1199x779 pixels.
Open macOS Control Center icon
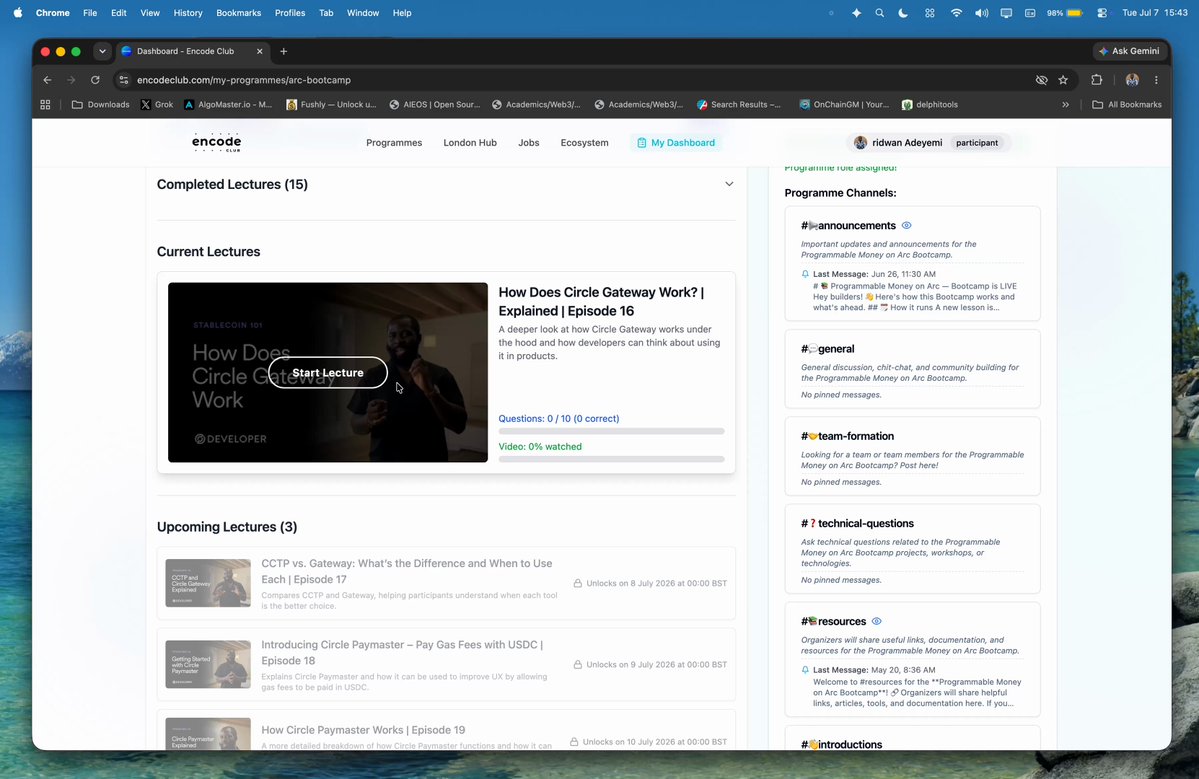pos(1102,13)
